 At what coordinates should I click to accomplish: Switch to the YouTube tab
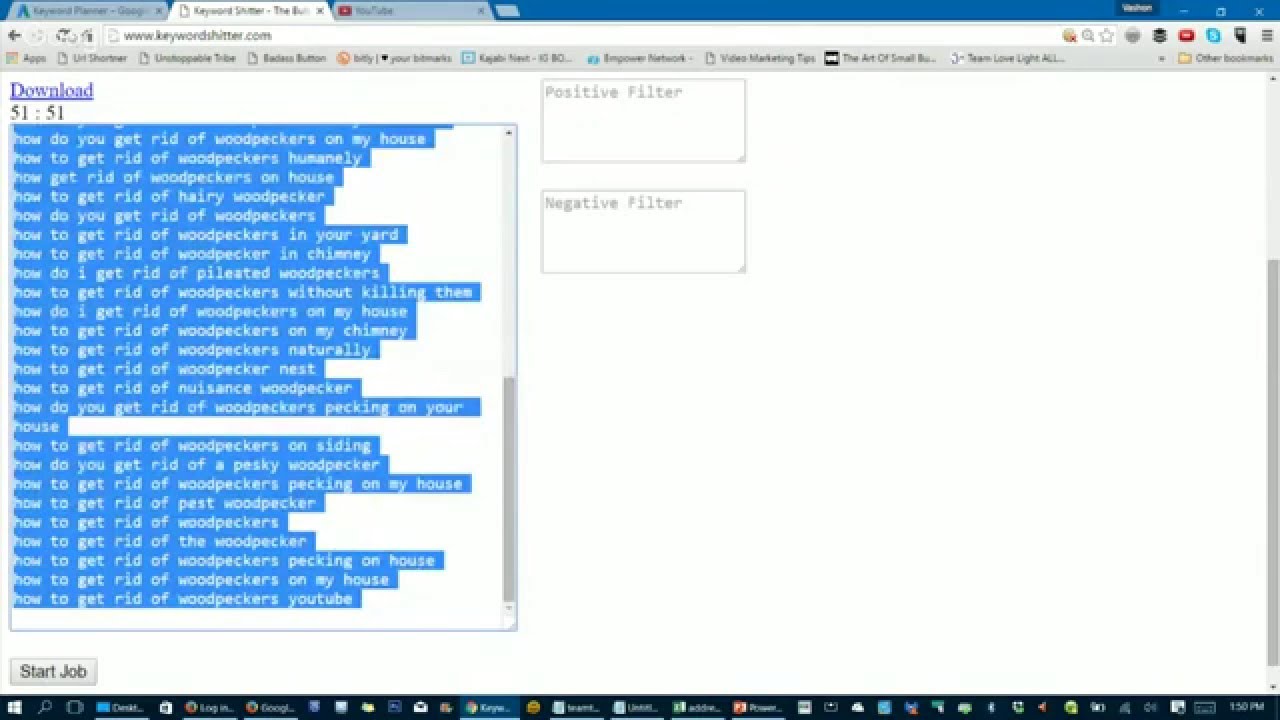[x=410, y=11]
